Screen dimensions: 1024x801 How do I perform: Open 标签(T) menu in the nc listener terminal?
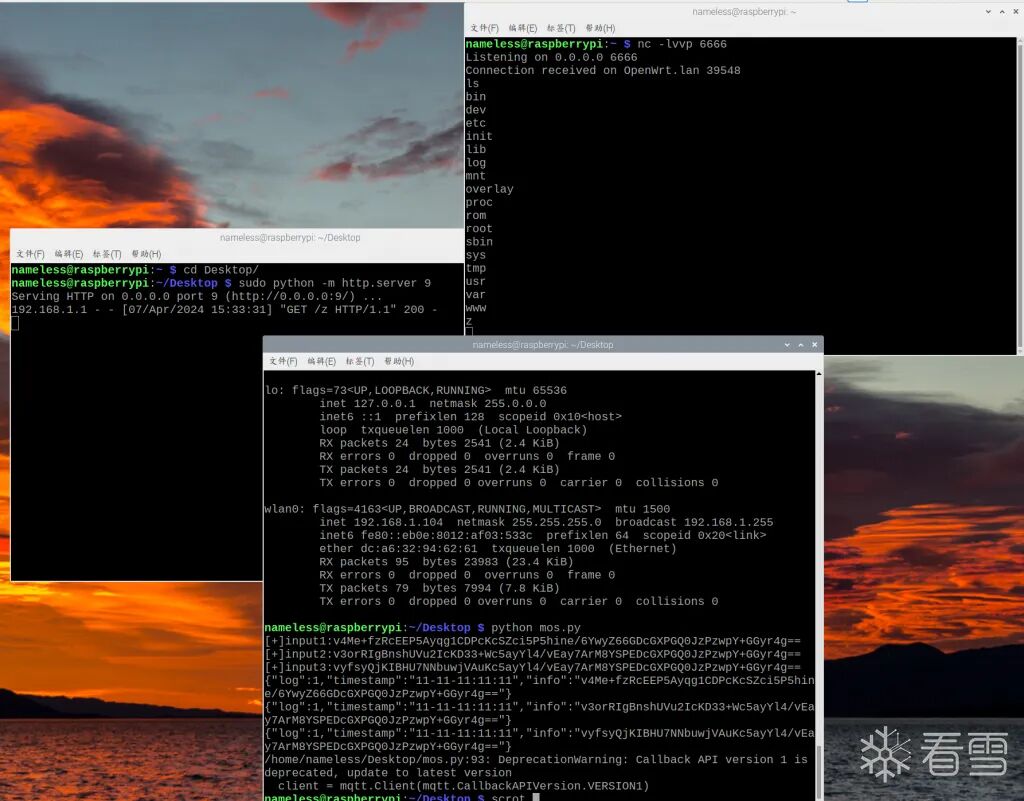561,28
